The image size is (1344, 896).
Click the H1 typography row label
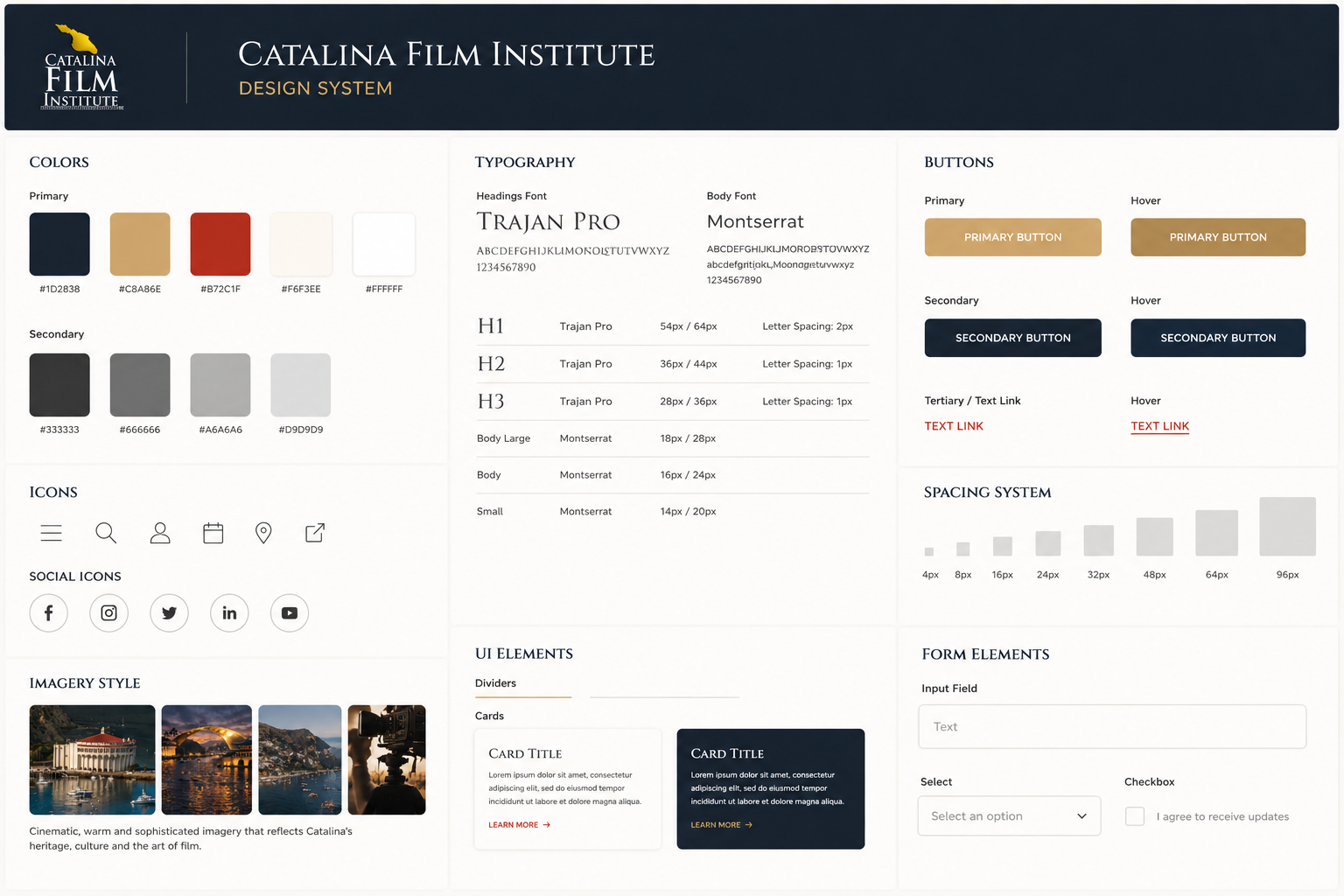(x=491, y=326)
